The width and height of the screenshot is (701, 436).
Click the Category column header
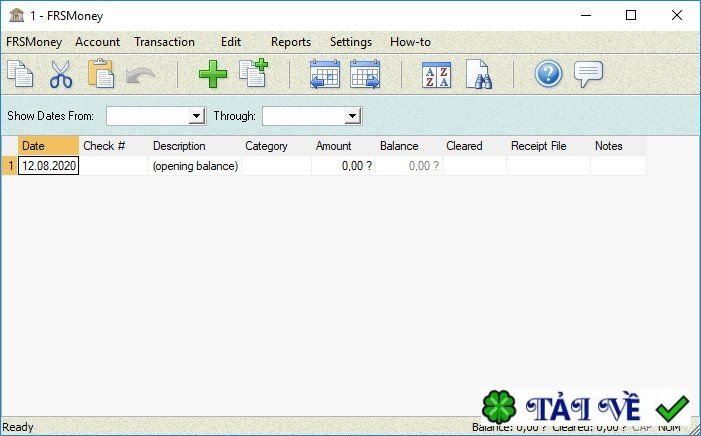tap(276, 146)
